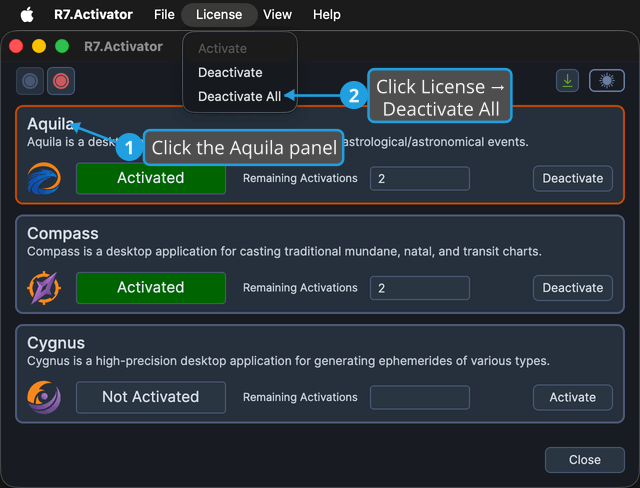Click Remaining Activations label in Compass panel
Viewport: 640px width, 488px height.
point(300,288)
